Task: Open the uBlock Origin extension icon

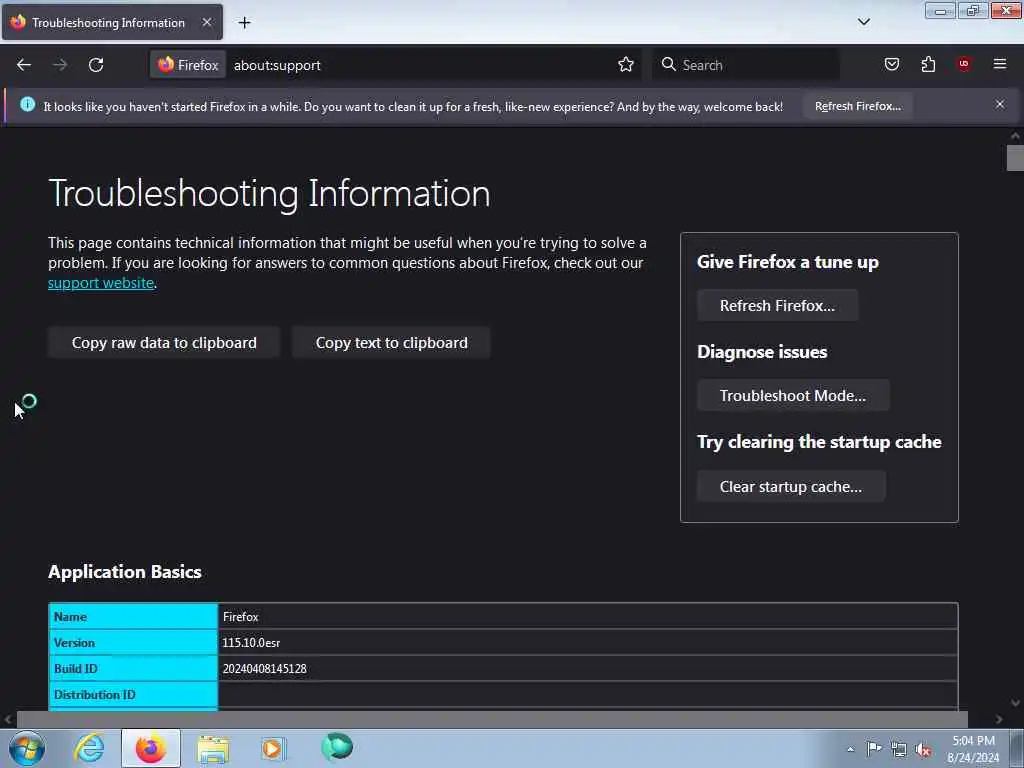Action: click(x=964, y=64)
